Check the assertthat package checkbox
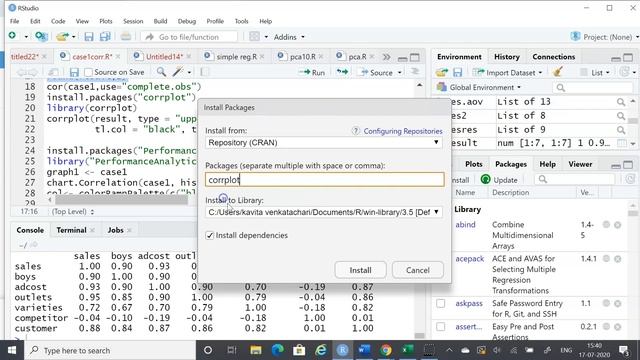This screenshot has height=360, width=640. point(440,327)
